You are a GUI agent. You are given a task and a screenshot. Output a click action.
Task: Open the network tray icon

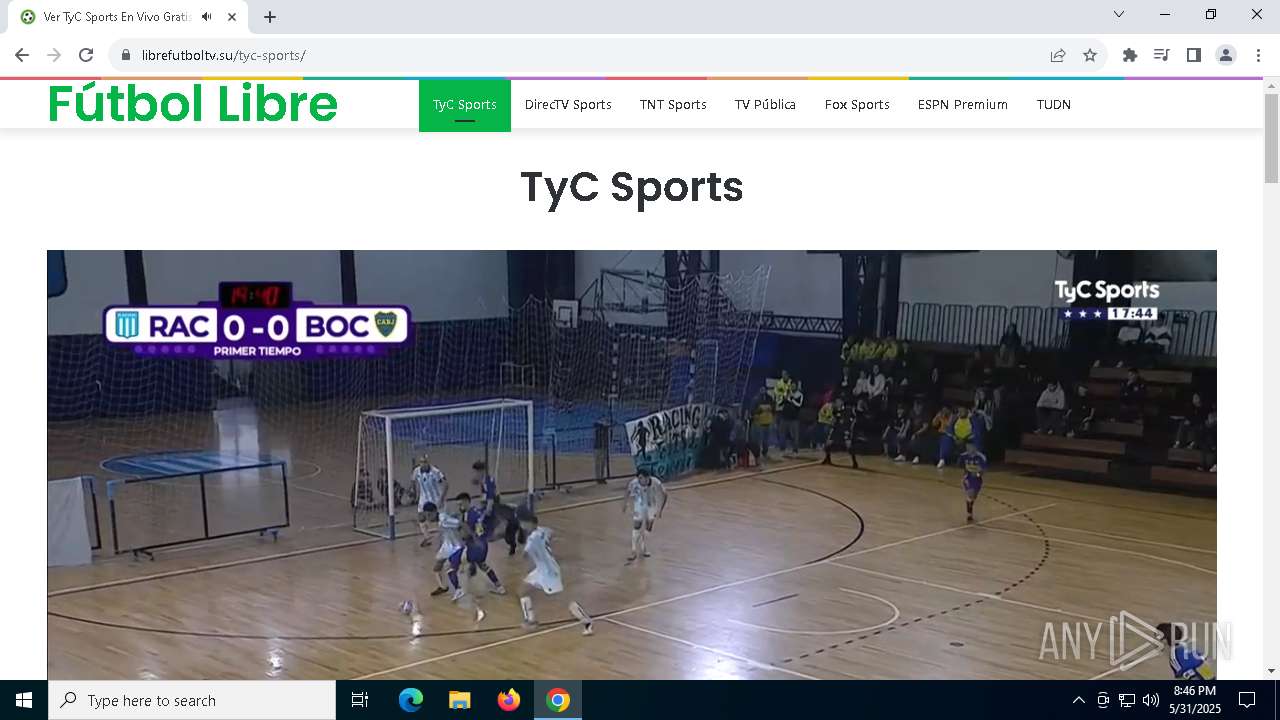pos(1127,700)
